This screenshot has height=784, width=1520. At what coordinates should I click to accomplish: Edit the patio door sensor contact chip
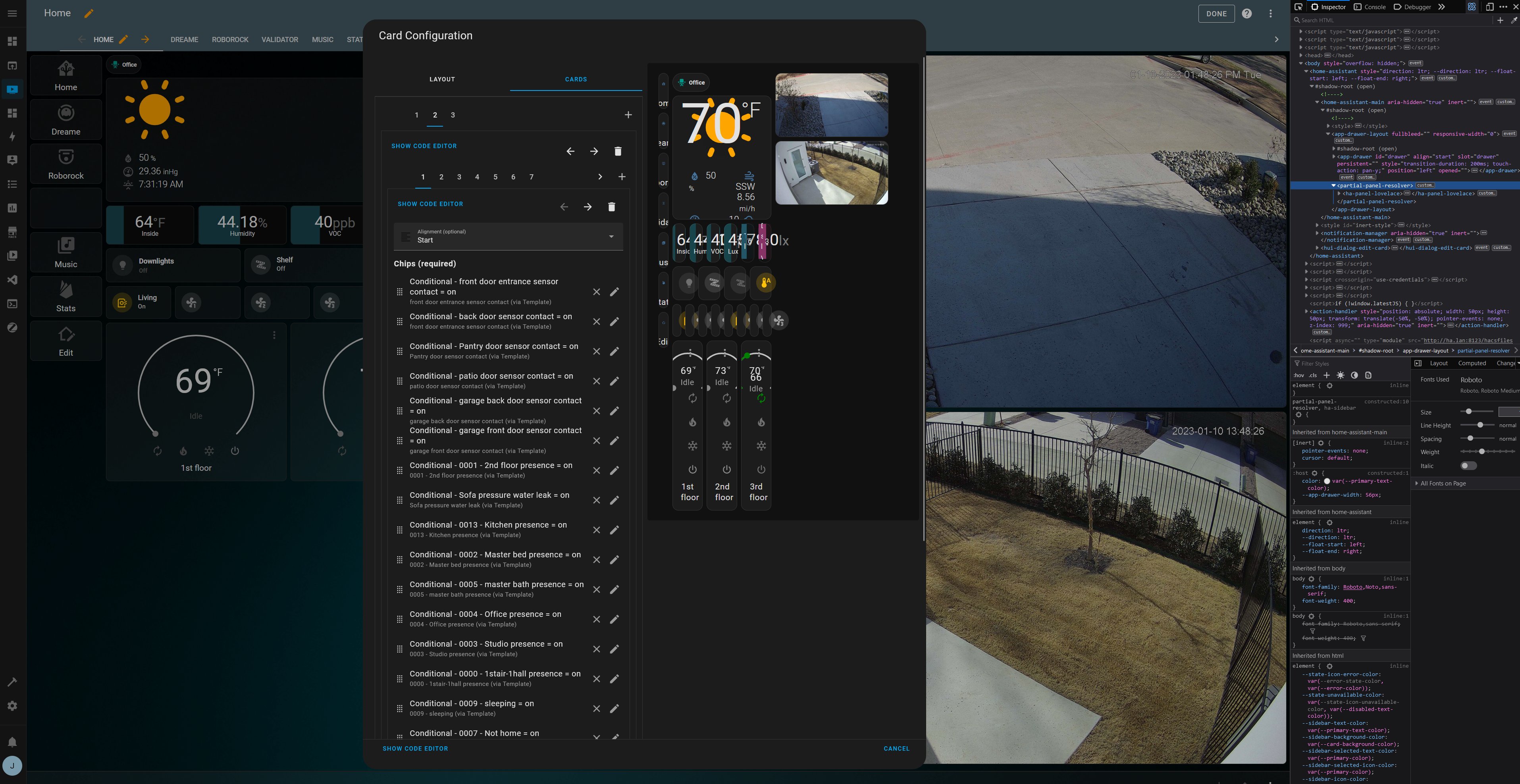pos(614,381)
